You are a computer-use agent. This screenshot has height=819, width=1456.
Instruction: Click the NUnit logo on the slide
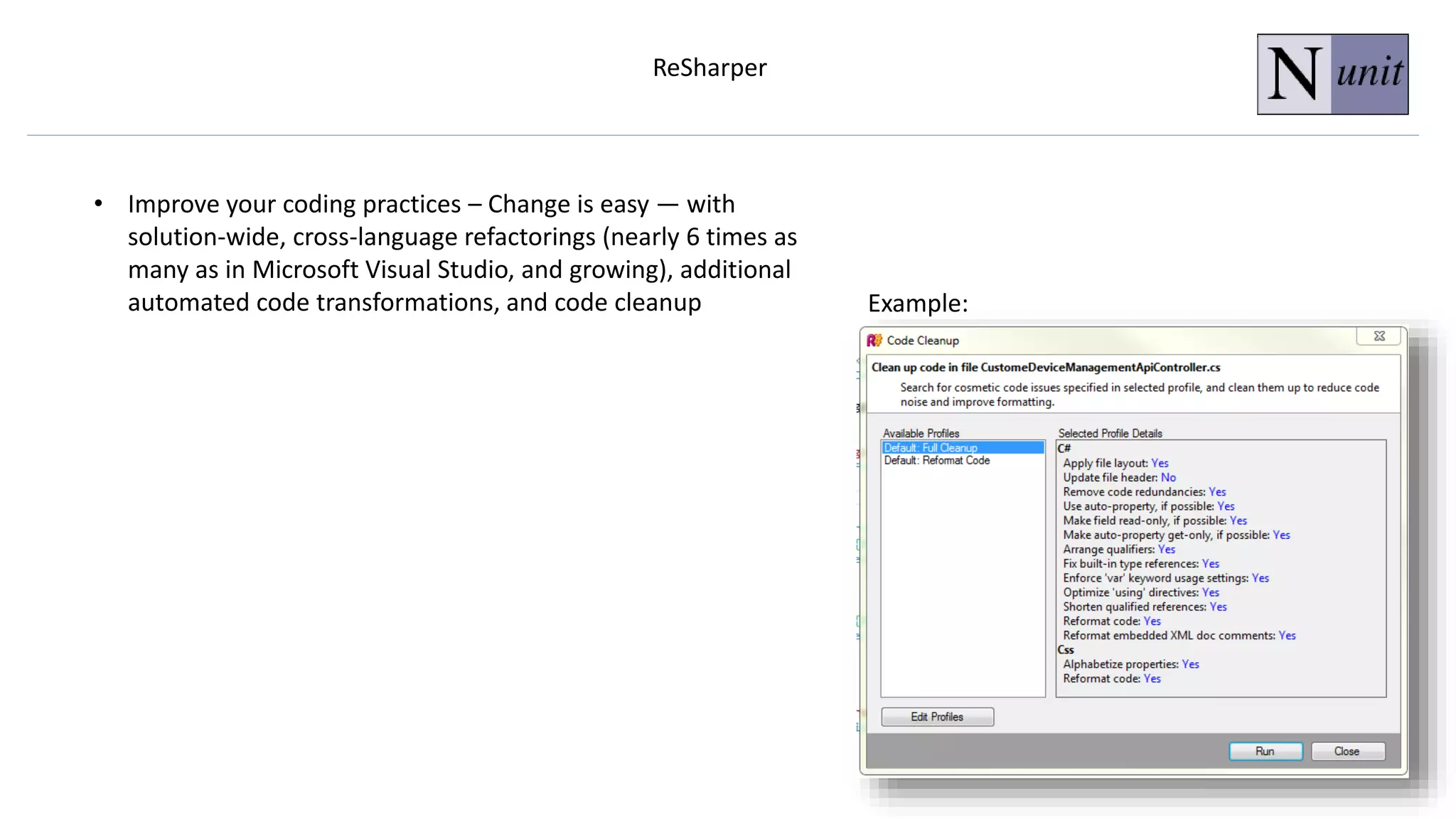coord(1332,74)
